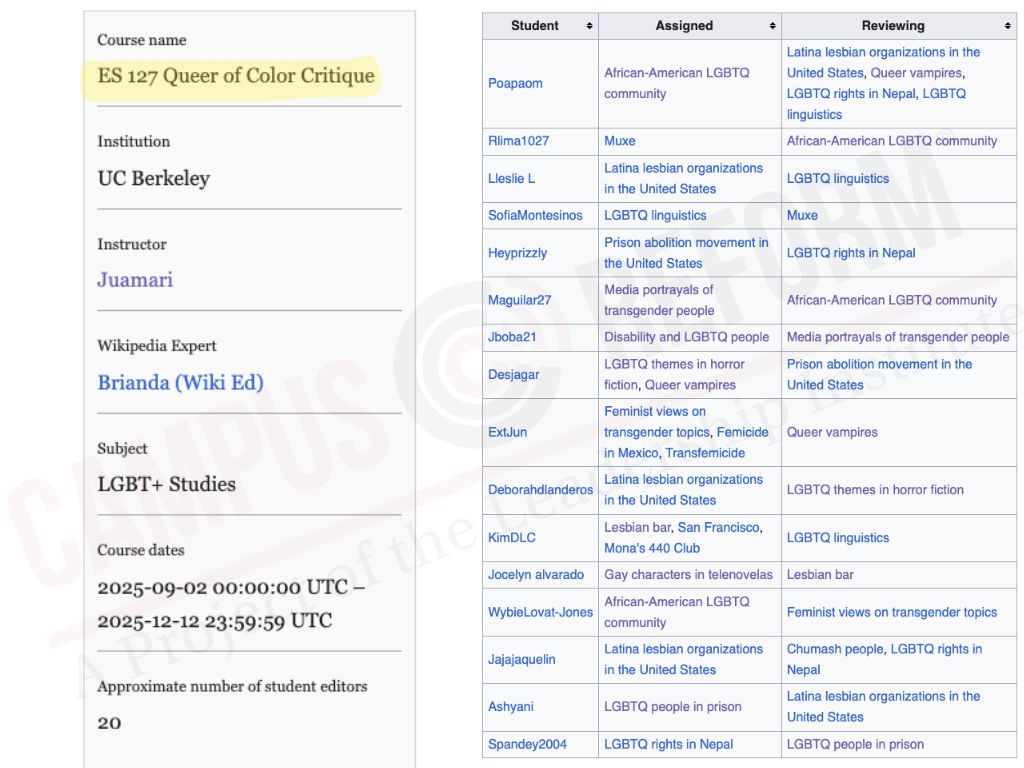The image size is (1024, 768).
Task: Open Prison abolition movement assigned to Heyprizzly
Action: coord(686,253)
